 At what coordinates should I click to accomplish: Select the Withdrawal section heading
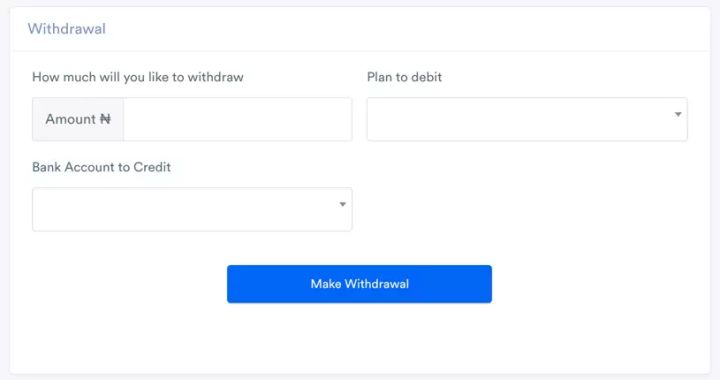[x=67, y=29]
